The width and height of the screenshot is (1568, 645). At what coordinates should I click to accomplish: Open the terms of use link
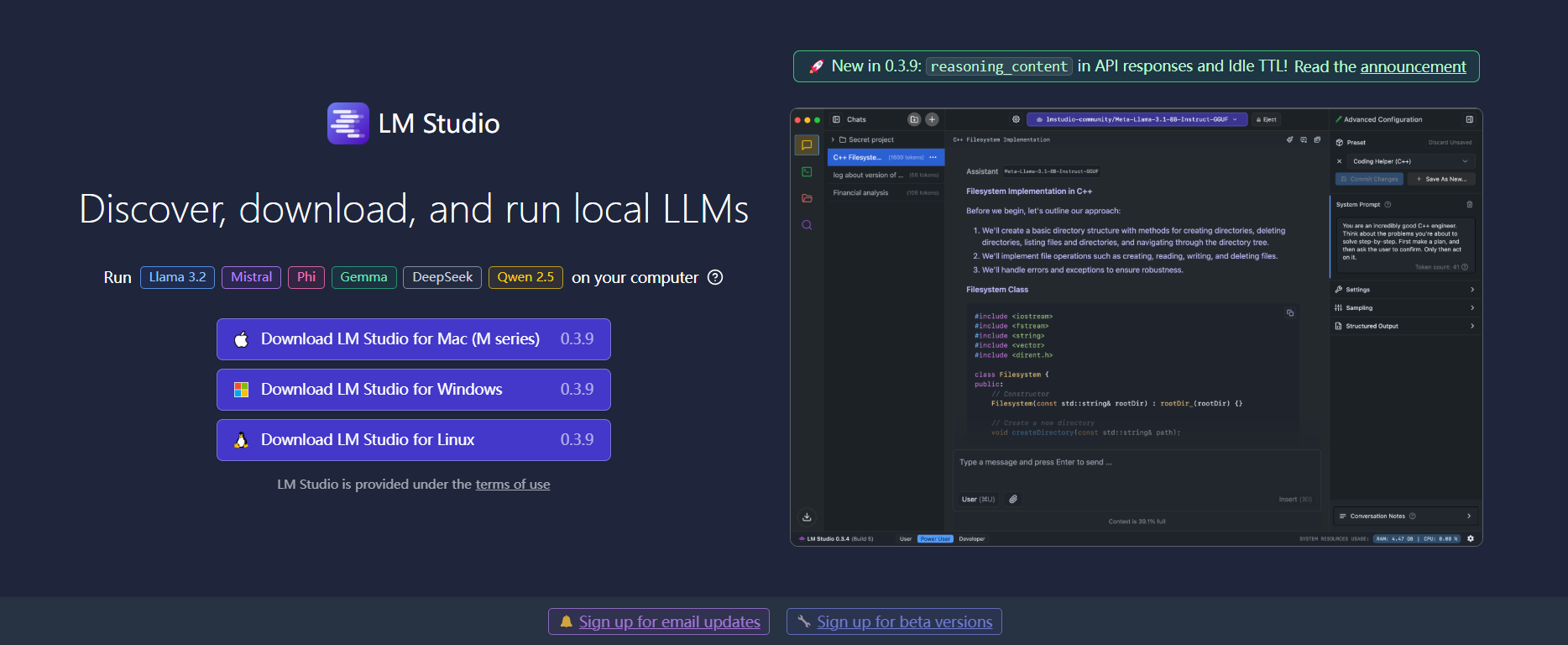[x=512, y=485]
